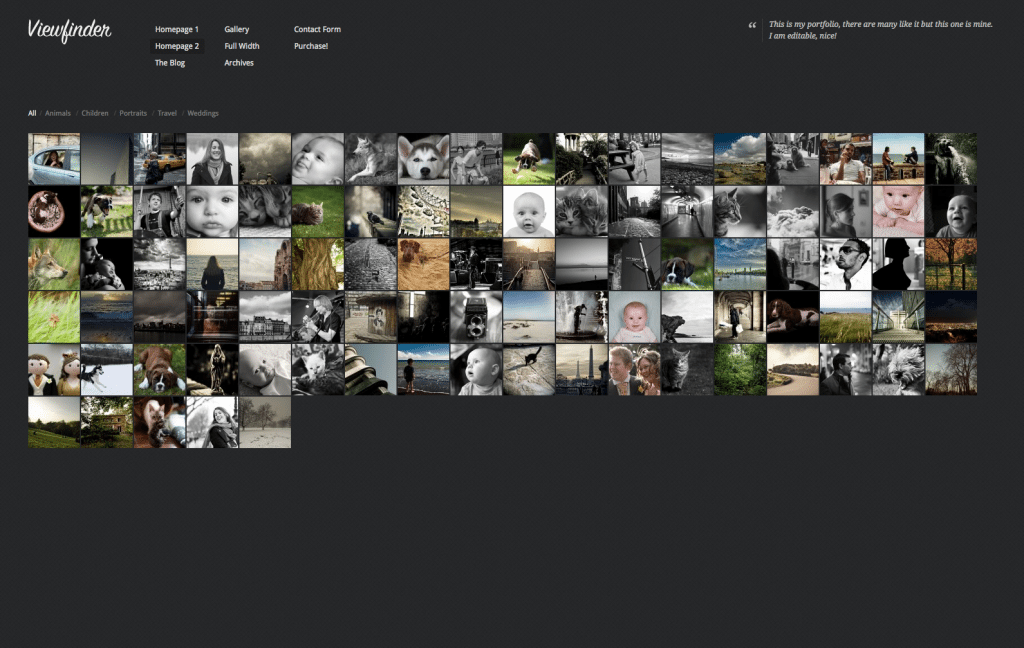Open the woman in blue car photo
This screenshot has width=1024, height=648.
(x=54, y=159)
